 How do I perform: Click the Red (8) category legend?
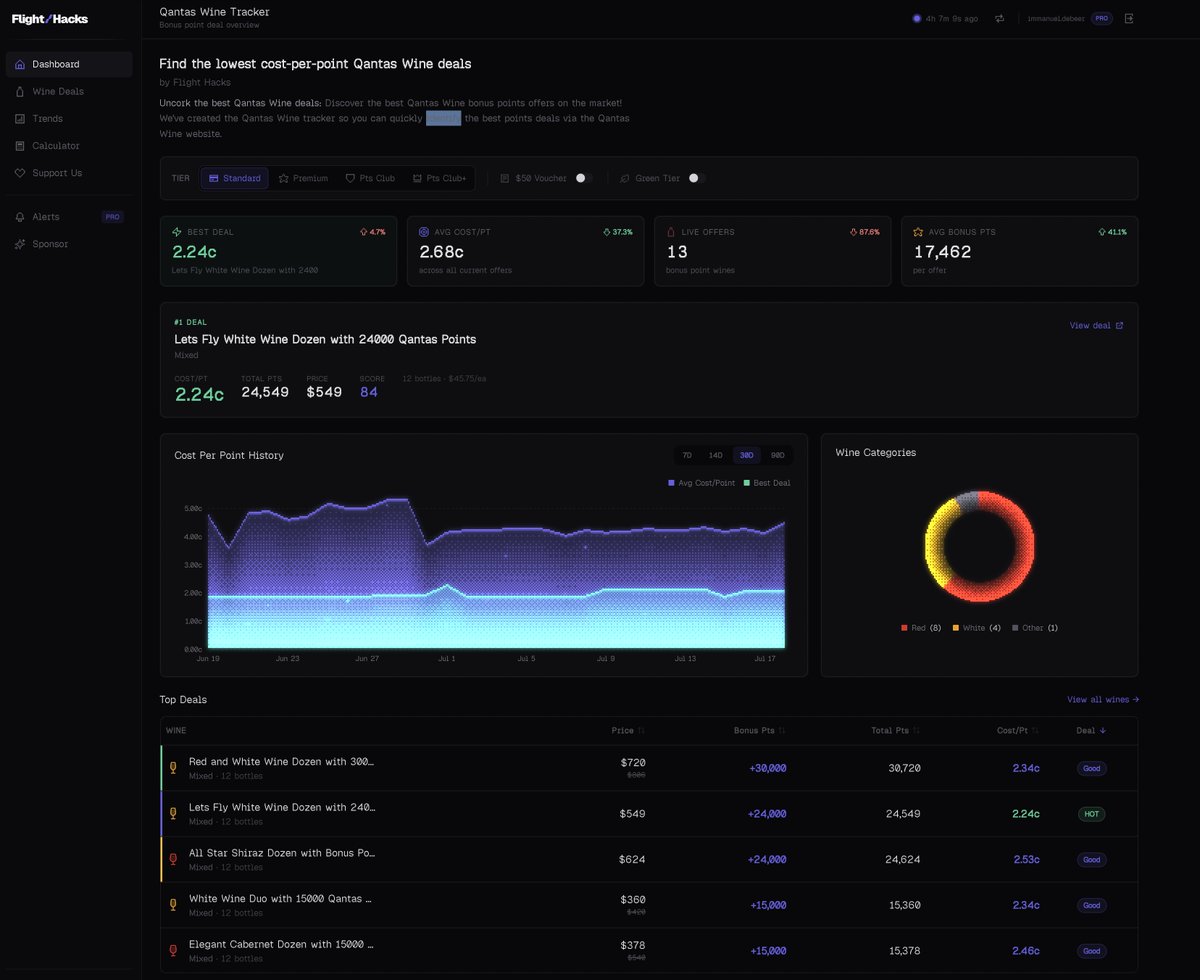pos(921,628)
